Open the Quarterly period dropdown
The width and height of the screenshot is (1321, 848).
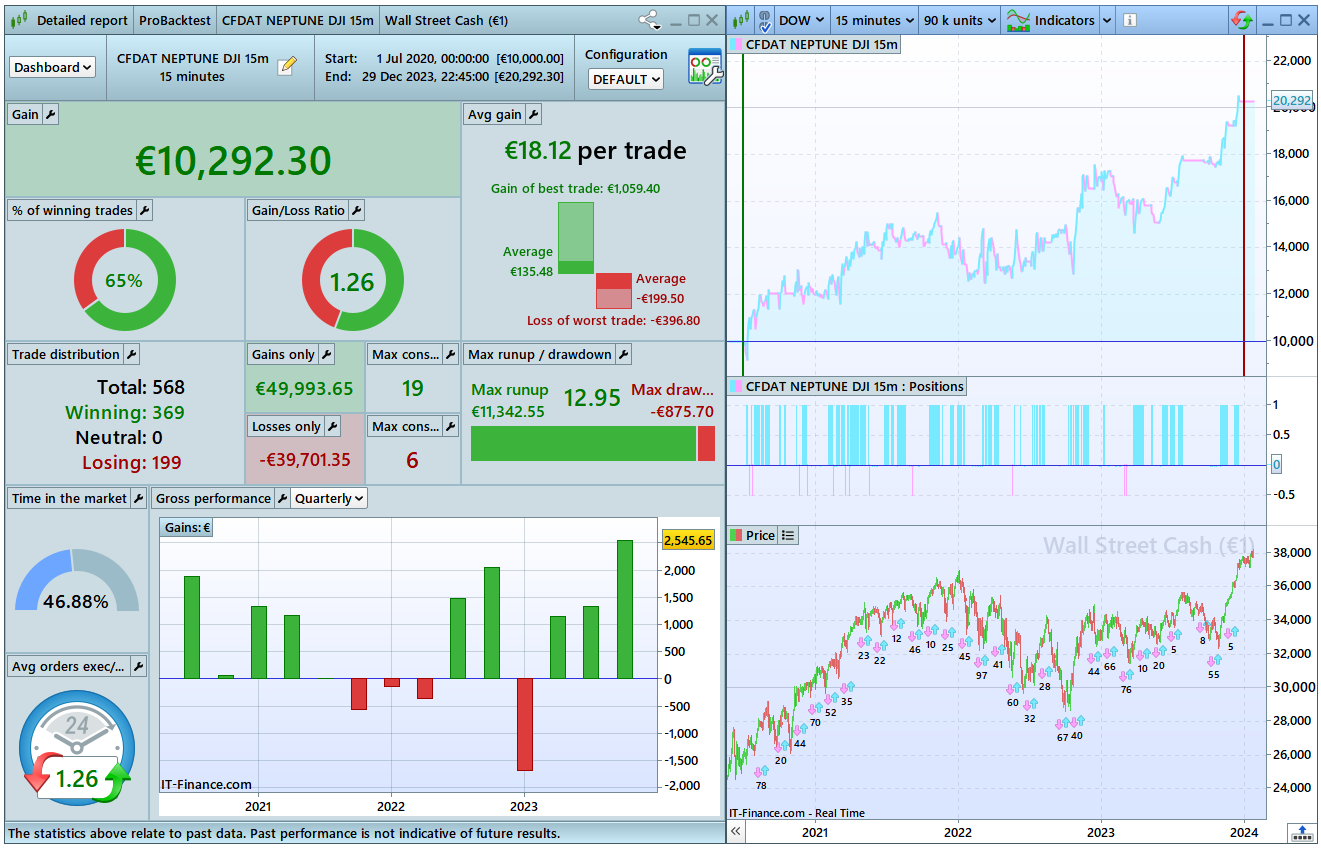coord(329,499)
